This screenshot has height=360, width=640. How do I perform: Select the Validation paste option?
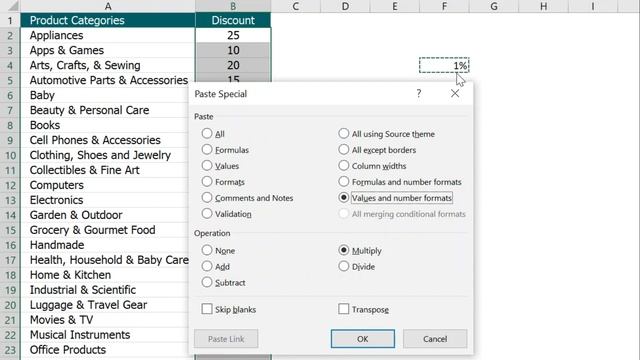tap(227, 213)
